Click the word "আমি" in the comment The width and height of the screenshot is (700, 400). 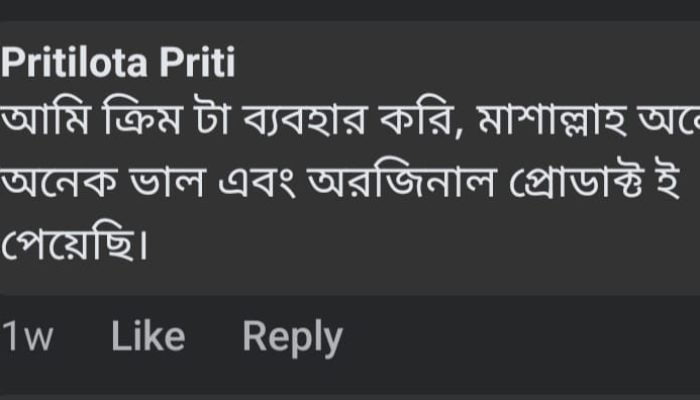point(42,124)
